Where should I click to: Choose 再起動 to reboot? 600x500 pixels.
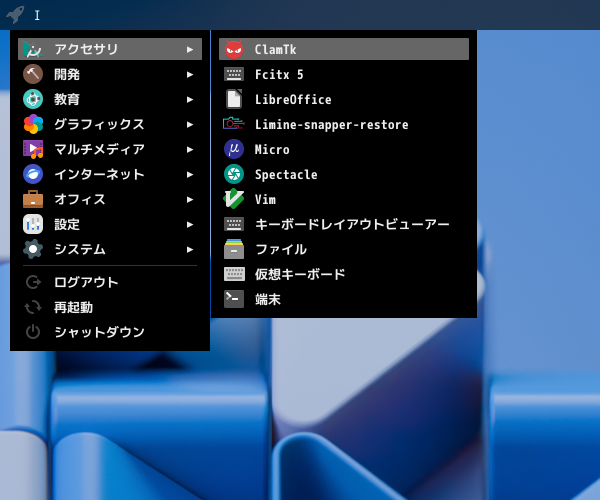[x=110, y=307]
